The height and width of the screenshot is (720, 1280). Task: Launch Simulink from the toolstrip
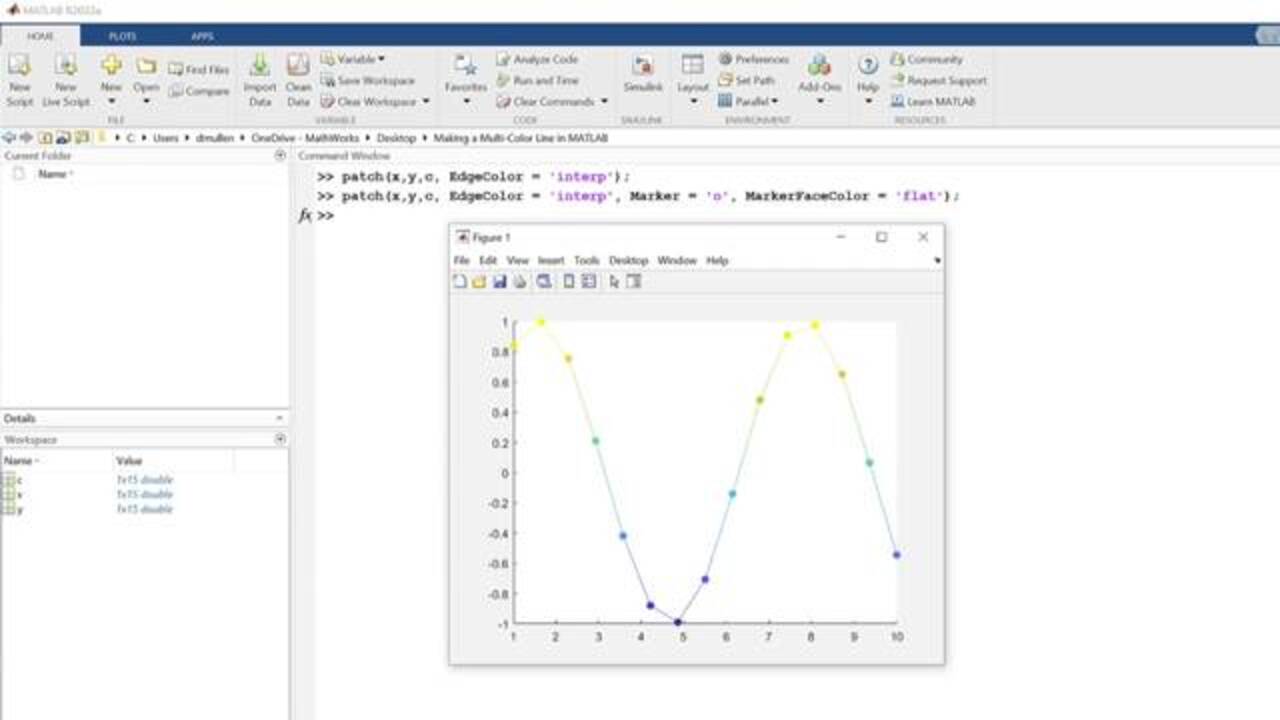tap(643, 67)
